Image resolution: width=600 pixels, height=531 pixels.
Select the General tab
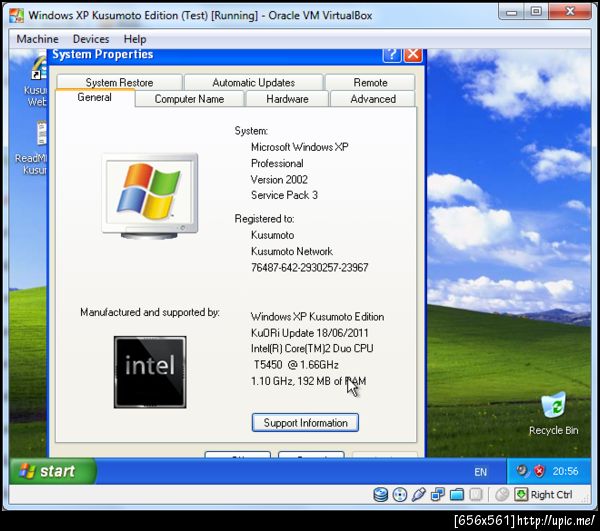tap(95, 97)
